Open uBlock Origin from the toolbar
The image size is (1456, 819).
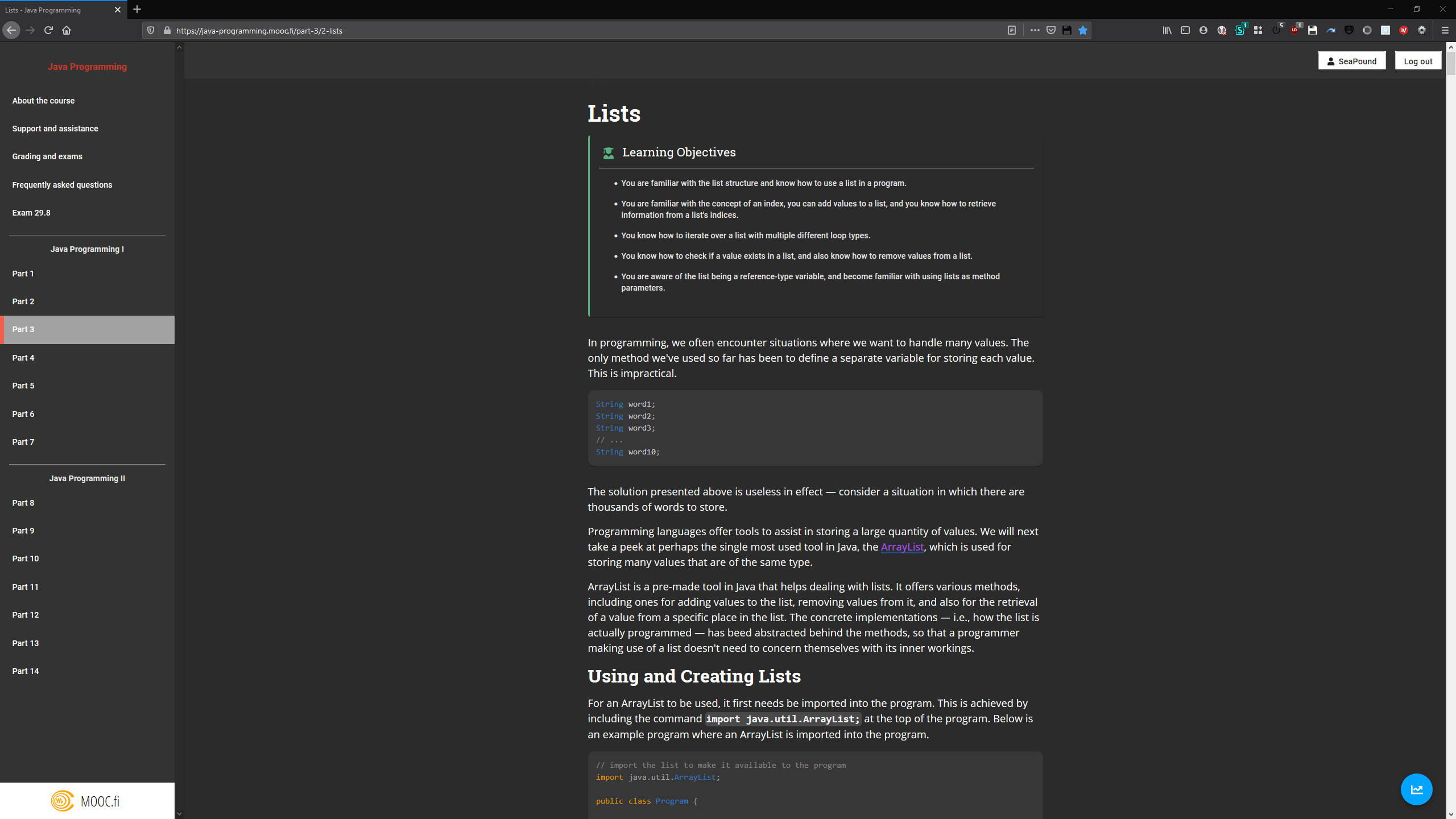1294,30
